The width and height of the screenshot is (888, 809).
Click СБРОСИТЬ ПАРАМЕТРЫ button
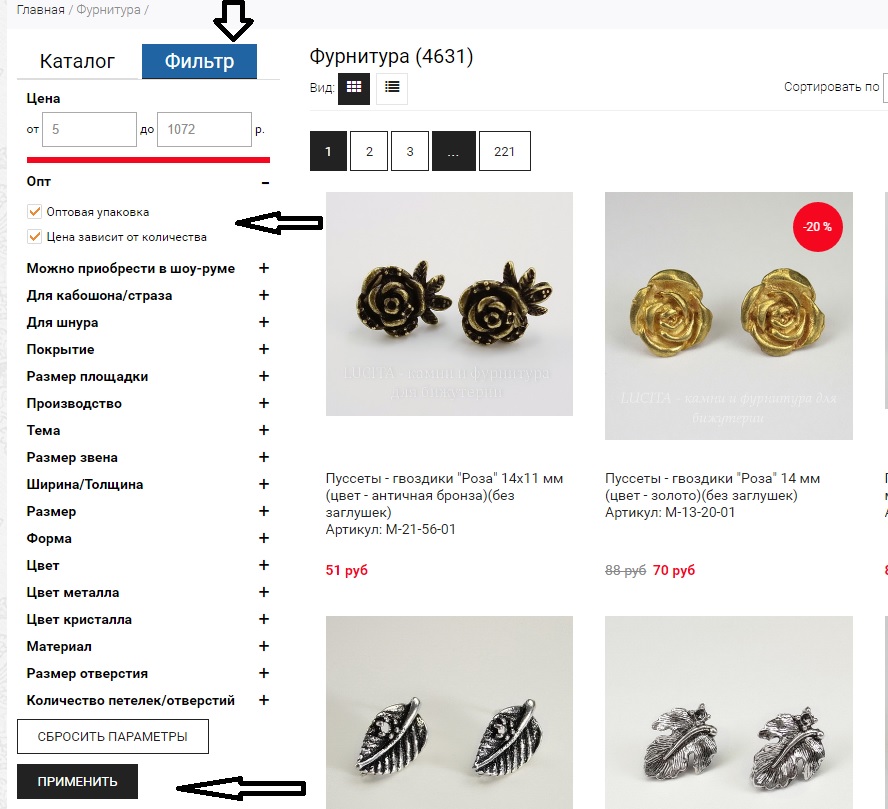(113, 737)
